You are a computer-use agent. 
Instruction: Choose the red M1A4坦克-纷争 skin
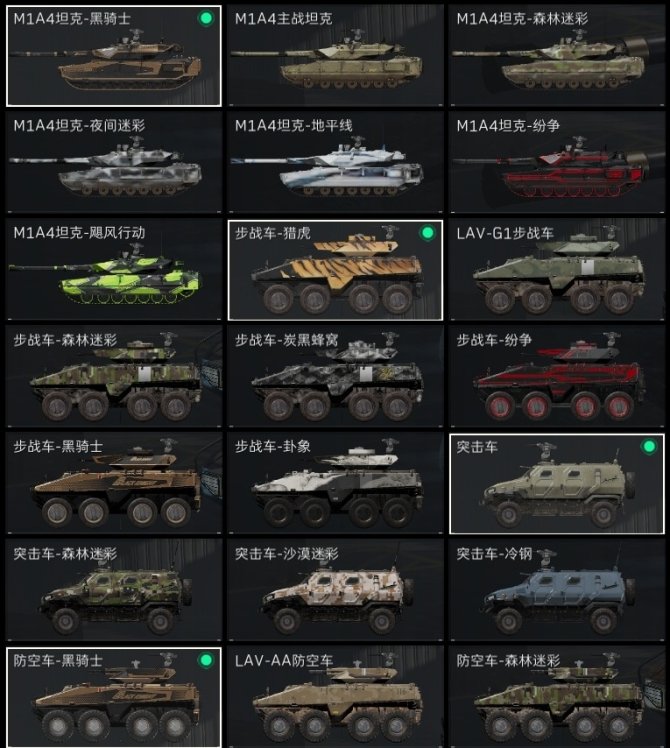pos(557,163)
